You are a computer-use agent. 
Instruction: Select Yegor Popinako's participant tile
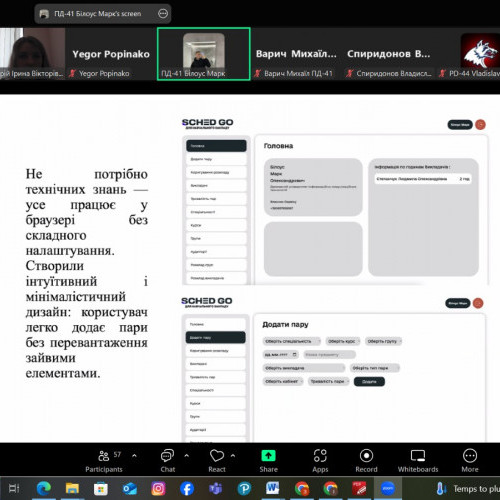(x=111, y=54)
